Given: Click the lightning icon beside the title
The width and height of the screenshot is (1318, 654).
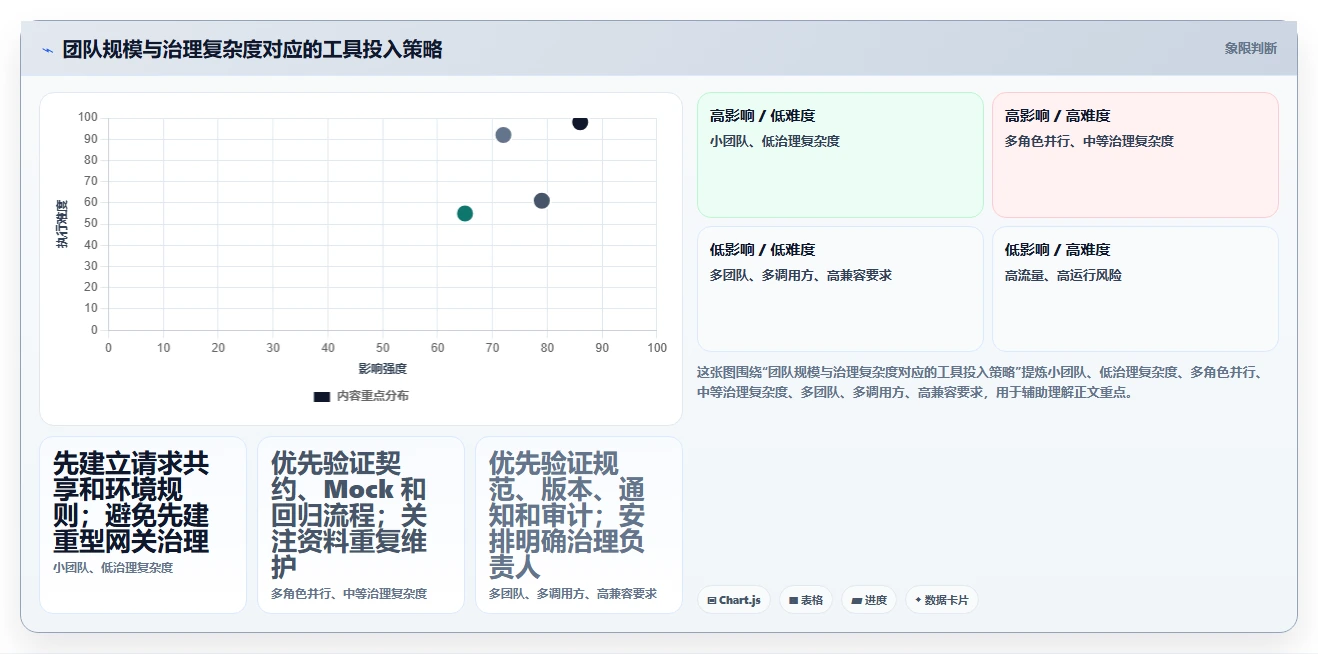Looking at the screenshot, I should click(x=47, y=50).
